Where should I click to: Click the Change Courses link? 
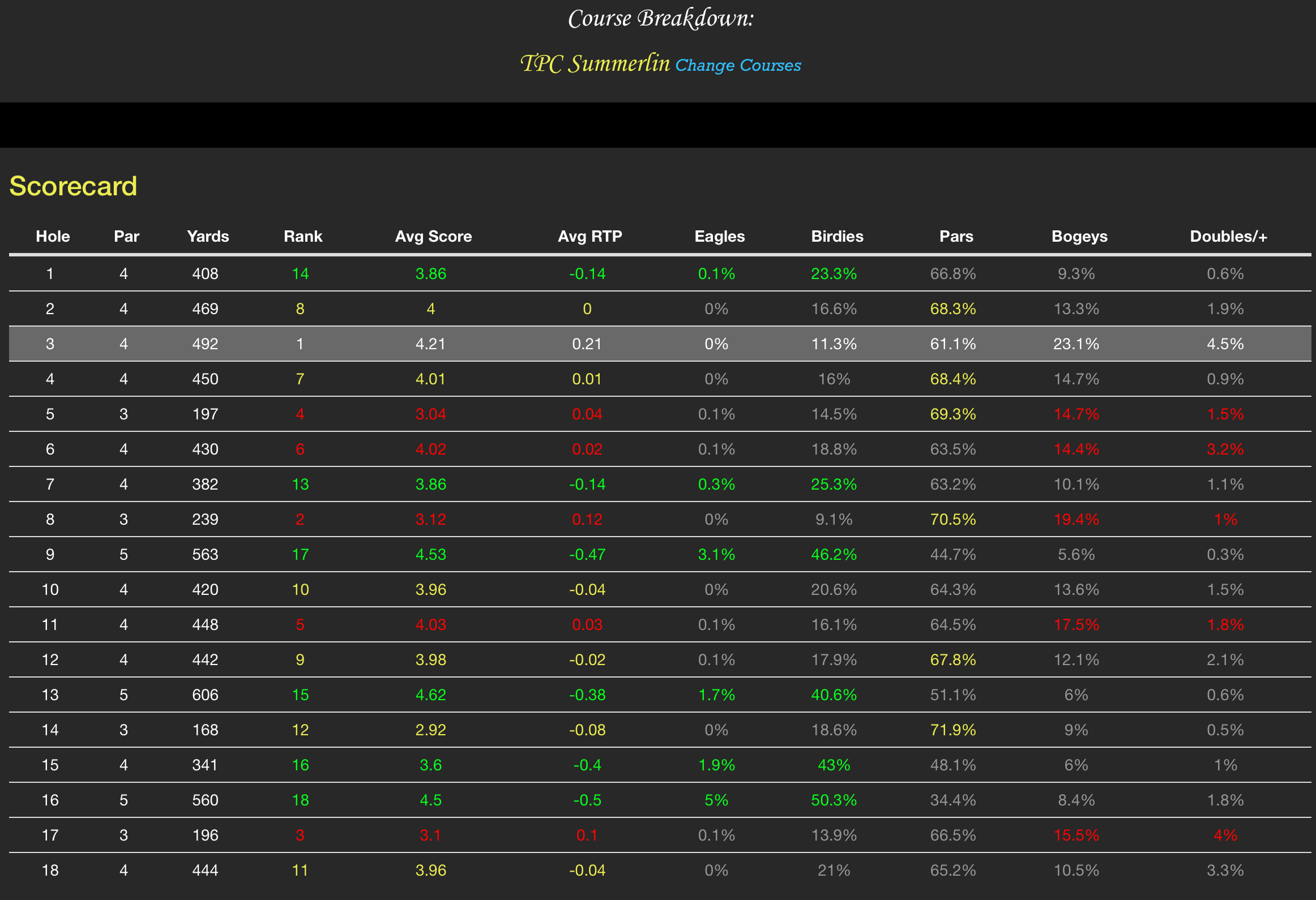click(738, 65)
